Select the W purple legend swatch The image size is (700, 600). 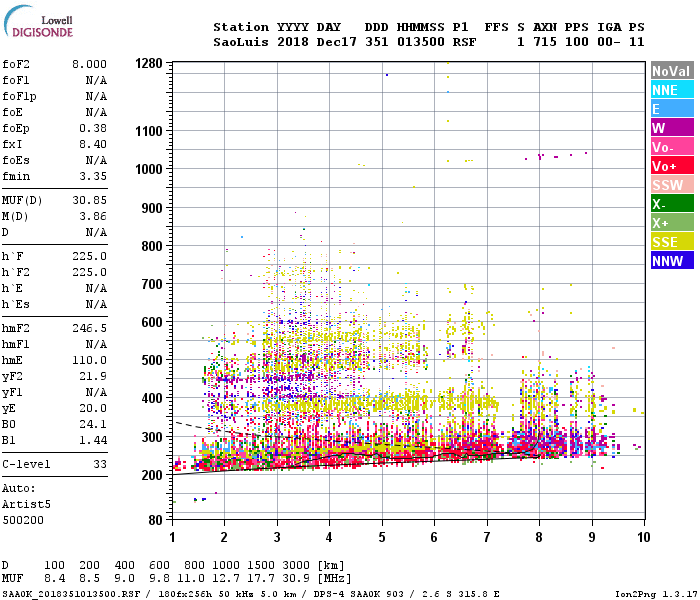click(672, 128)
